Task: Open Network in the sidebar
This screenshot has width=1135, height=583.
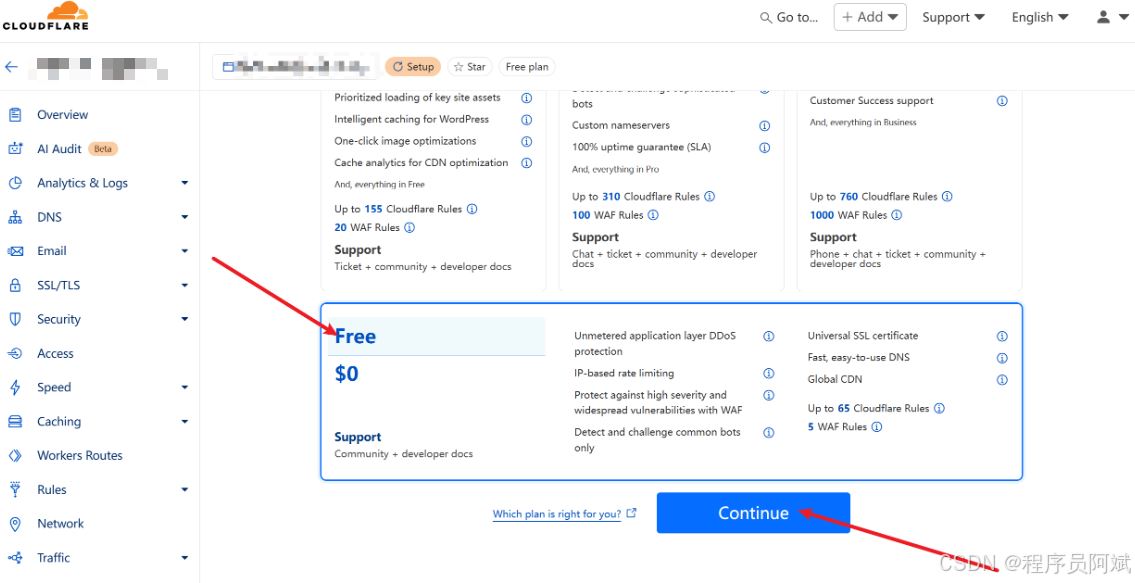Action: [x=60, y=523]
